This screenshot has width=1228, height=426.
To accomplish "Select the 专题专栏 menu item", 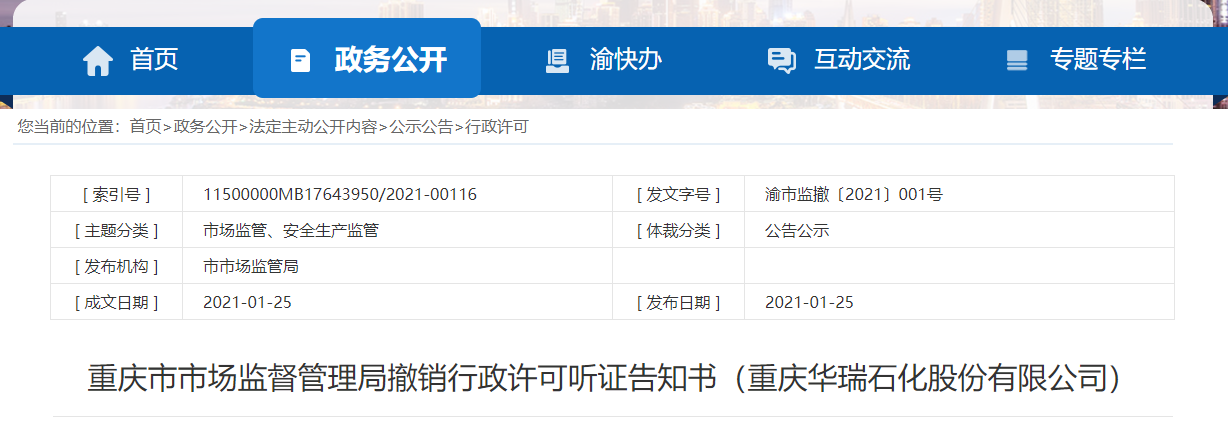I will click(x=1098, y=60).
